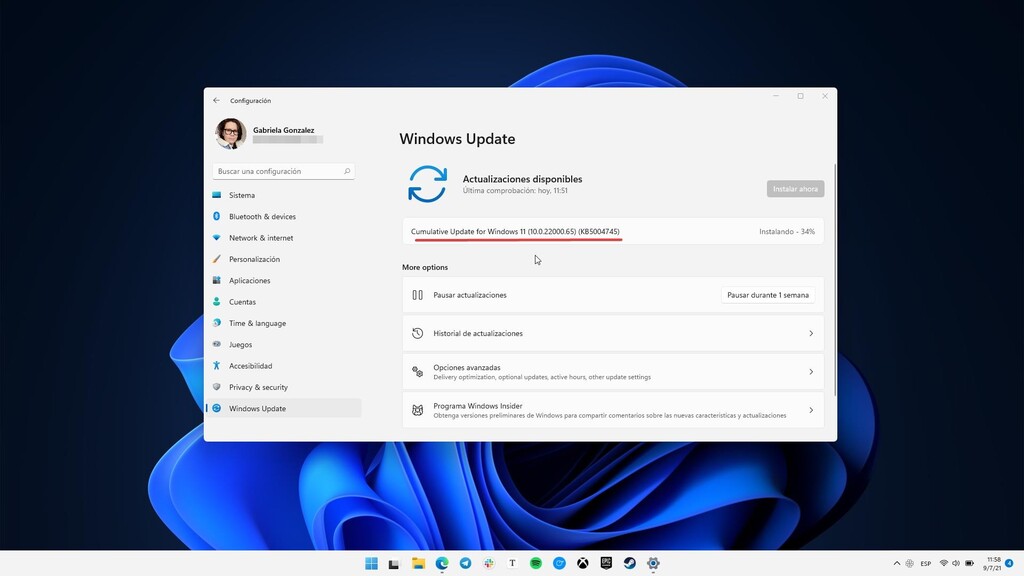Click the Windows Update circular arrows icon
The image size is (1024, 576).
tap(428, 186)
